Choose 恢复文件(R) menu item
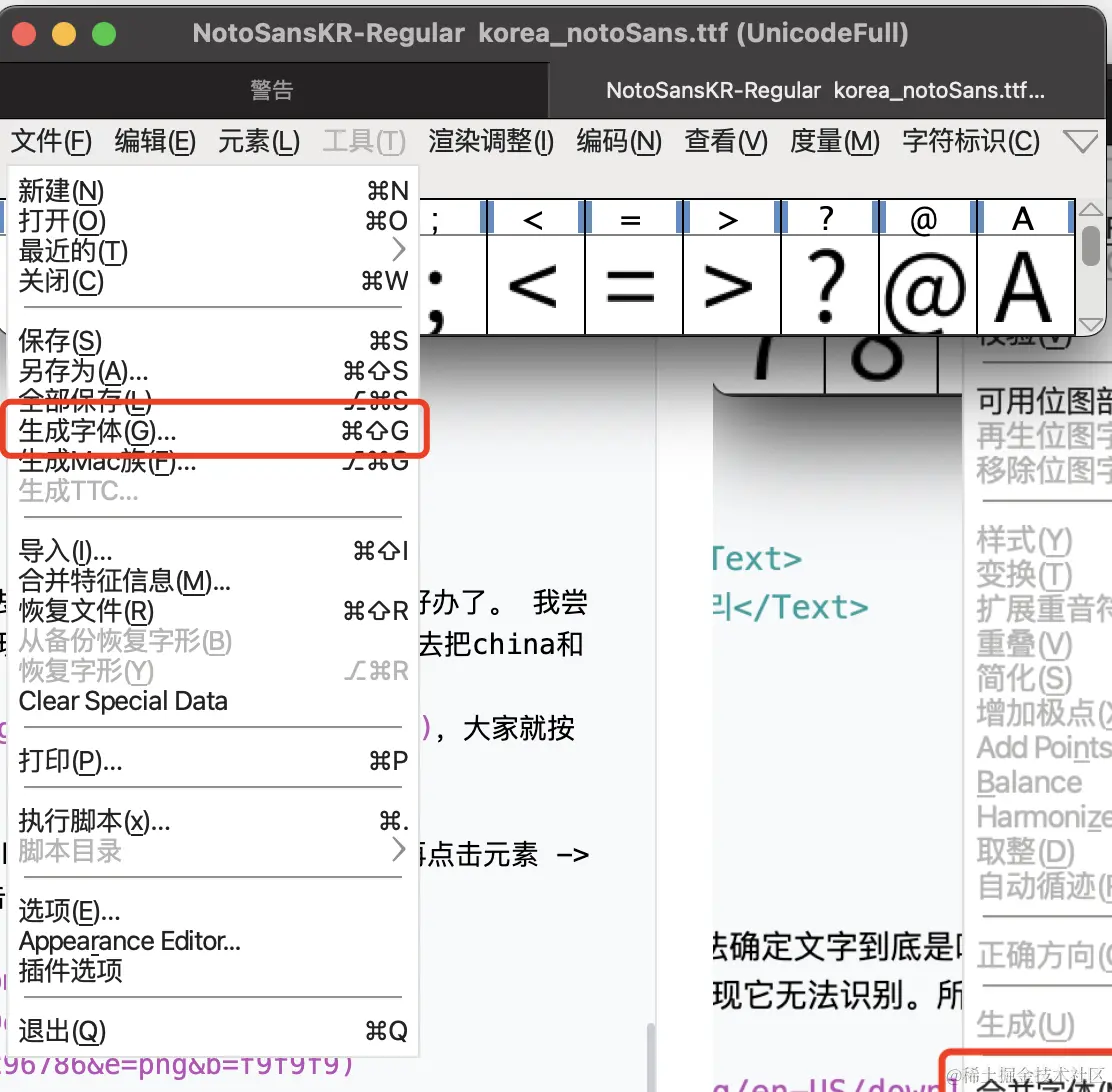The height and width of the screenshot is (1092, 1112). 213,611
